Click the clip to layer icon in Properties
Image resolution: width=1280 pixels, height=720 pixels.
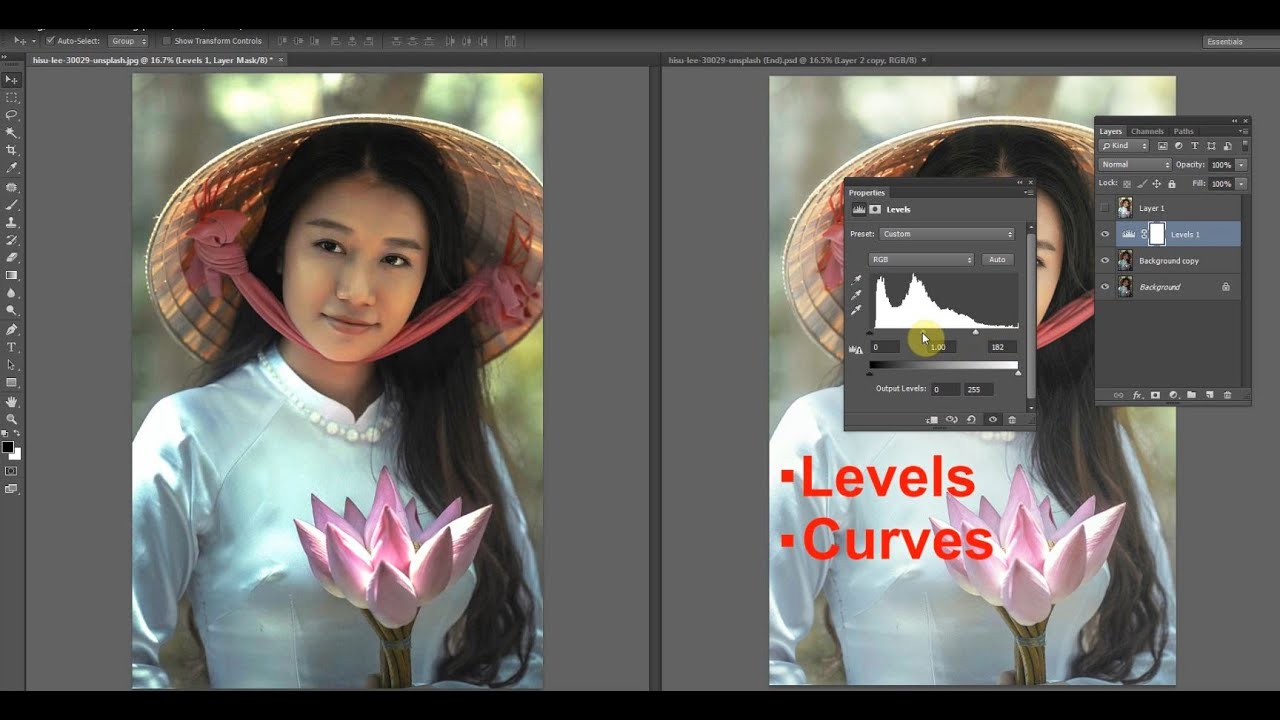click(x=932, y=420)
